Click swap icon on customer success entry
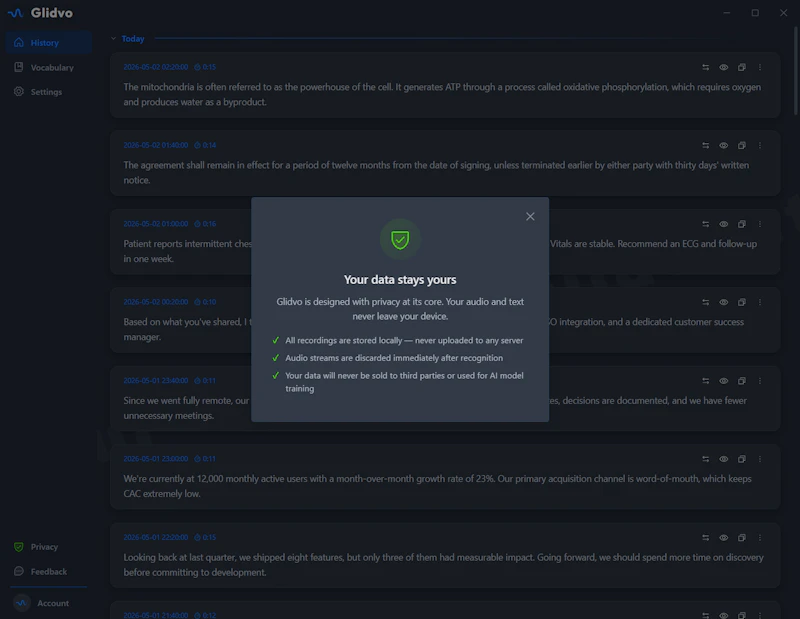This screenshot has width=800, height=619. [705, 302]
